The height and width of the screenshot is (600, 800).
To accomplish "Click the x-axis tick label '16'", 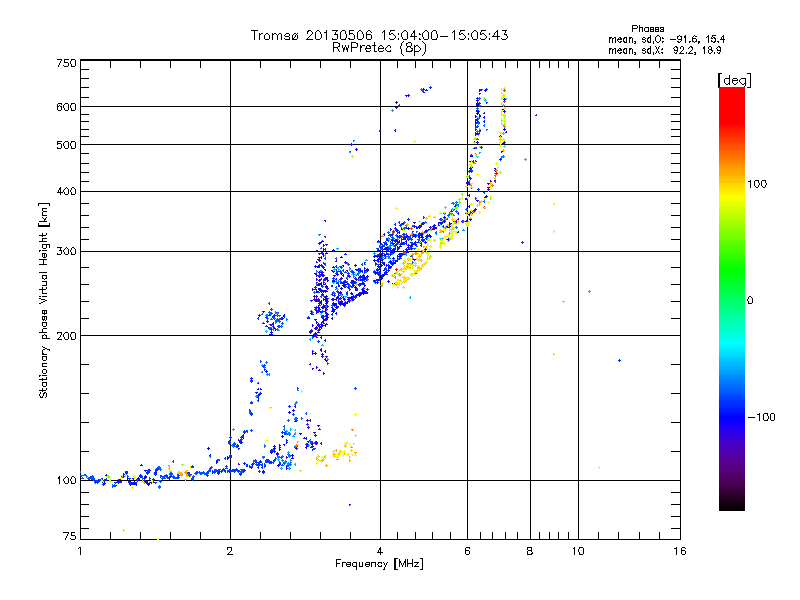I will (680, 551).
